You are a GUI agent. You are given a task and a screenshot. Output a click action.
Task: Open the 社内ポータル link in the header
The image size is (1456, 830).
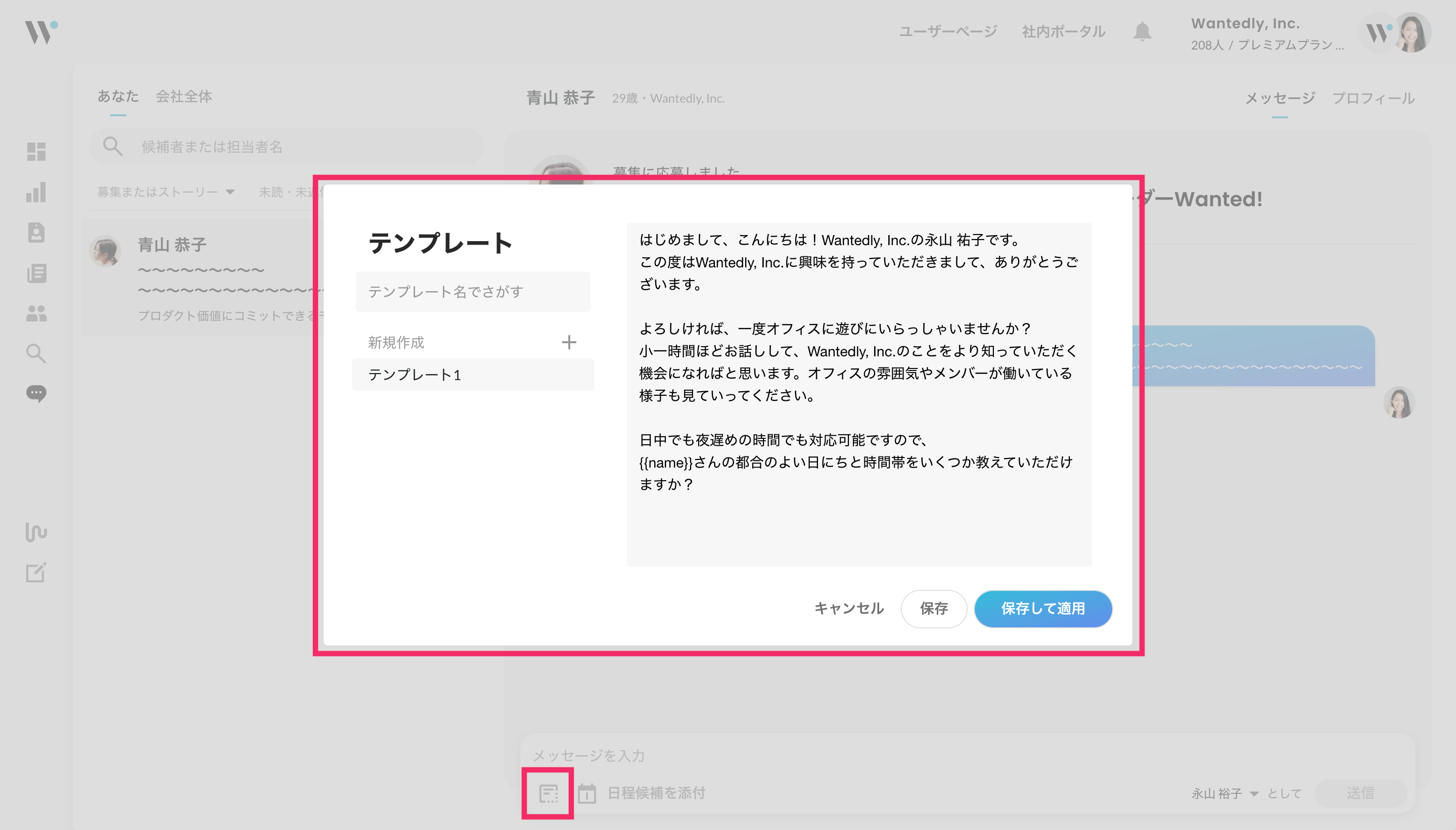pos(1063,31)
